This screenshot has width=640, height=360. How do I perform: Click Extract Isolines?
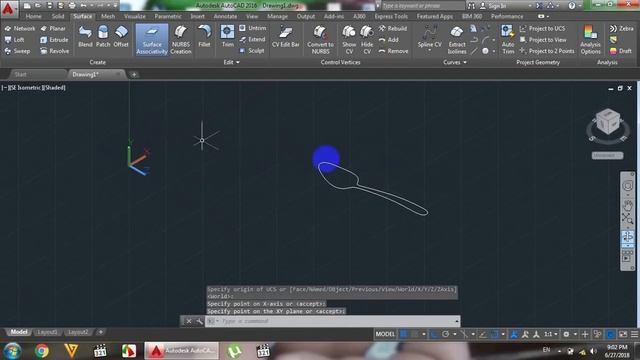pos(457,40)
